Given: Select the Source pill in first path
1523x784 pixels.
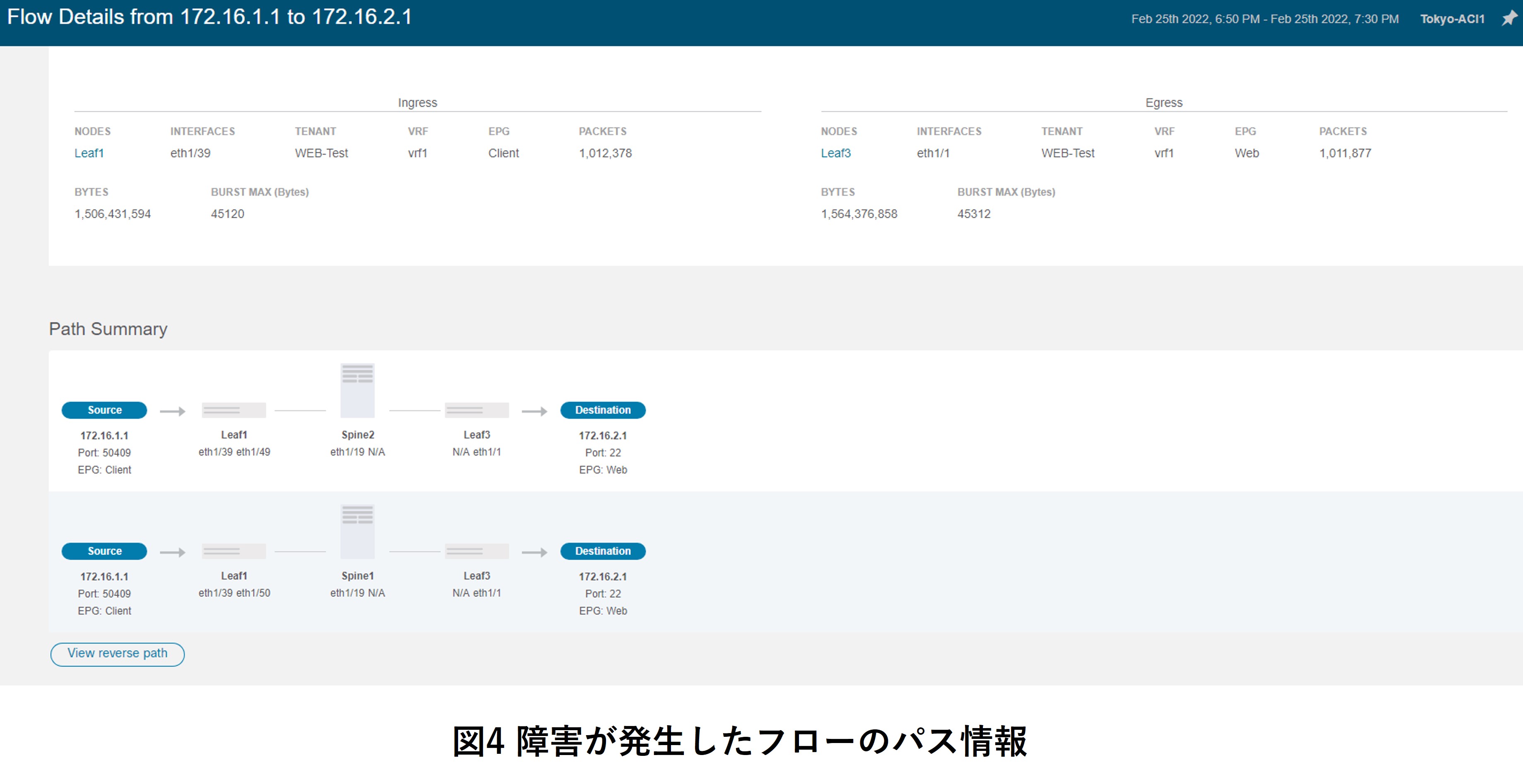Looking at the screenshot, I should (104, 410).
